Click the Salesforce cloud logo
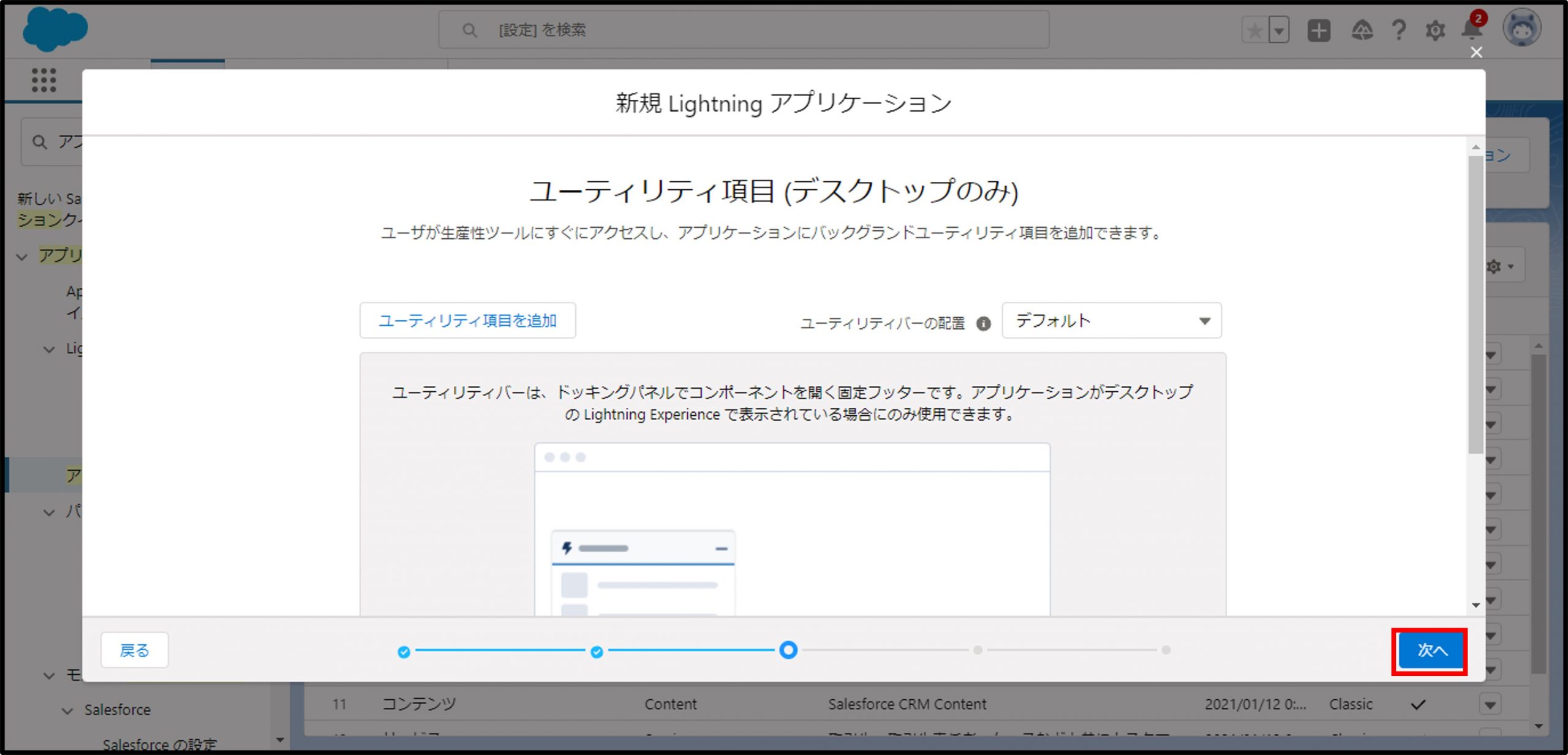The image size is (1568, 755). click(55, 29)
